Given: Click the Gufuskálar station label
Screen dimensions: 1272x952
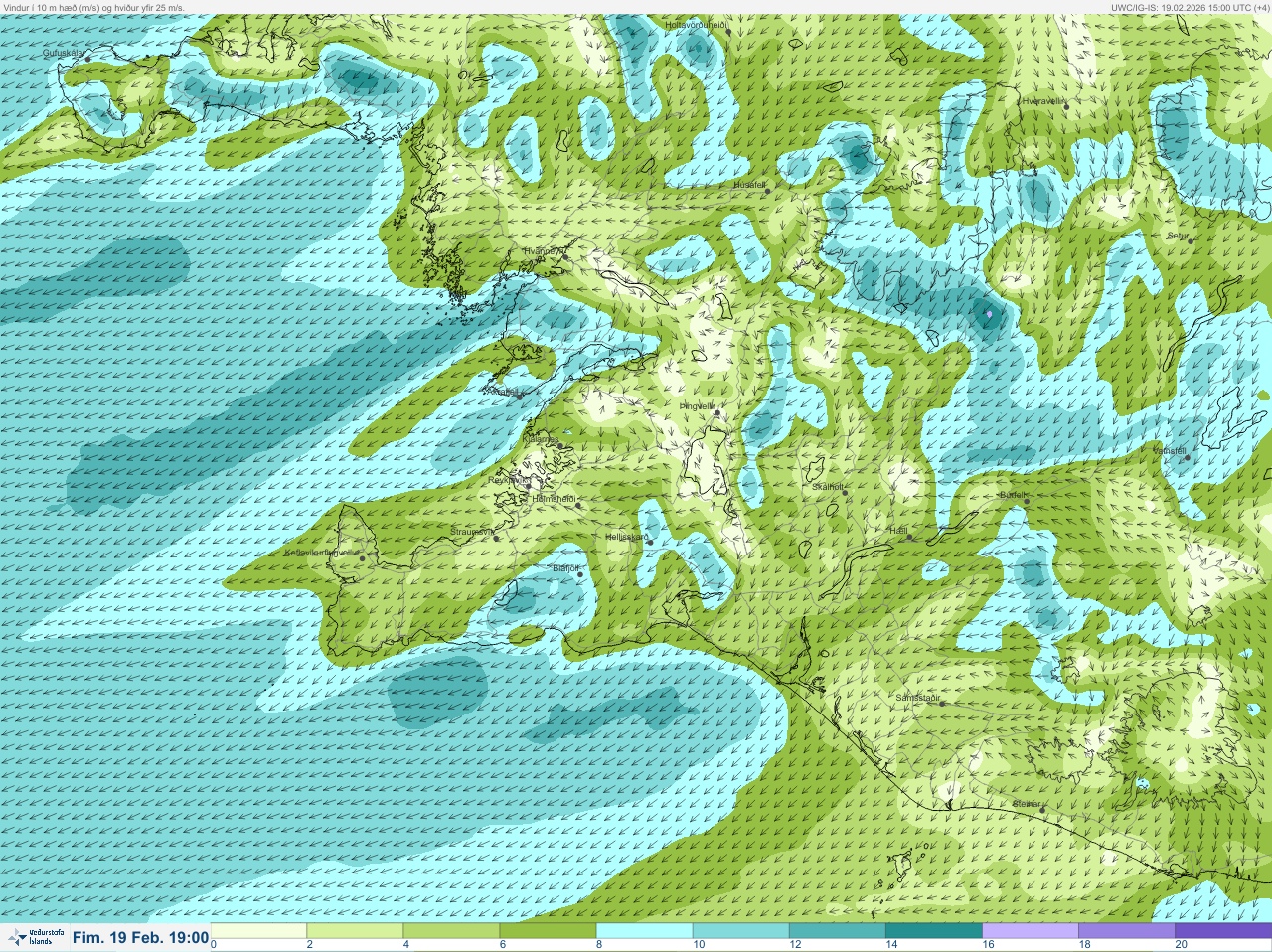Looking at the screenshot, I should (65, 52).
